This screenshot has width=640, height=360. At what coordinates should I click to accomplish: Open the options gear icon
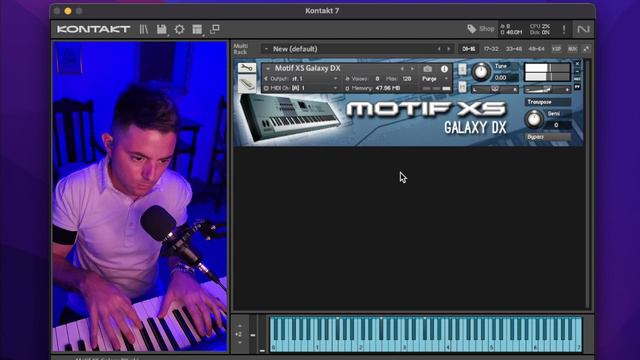179,29
